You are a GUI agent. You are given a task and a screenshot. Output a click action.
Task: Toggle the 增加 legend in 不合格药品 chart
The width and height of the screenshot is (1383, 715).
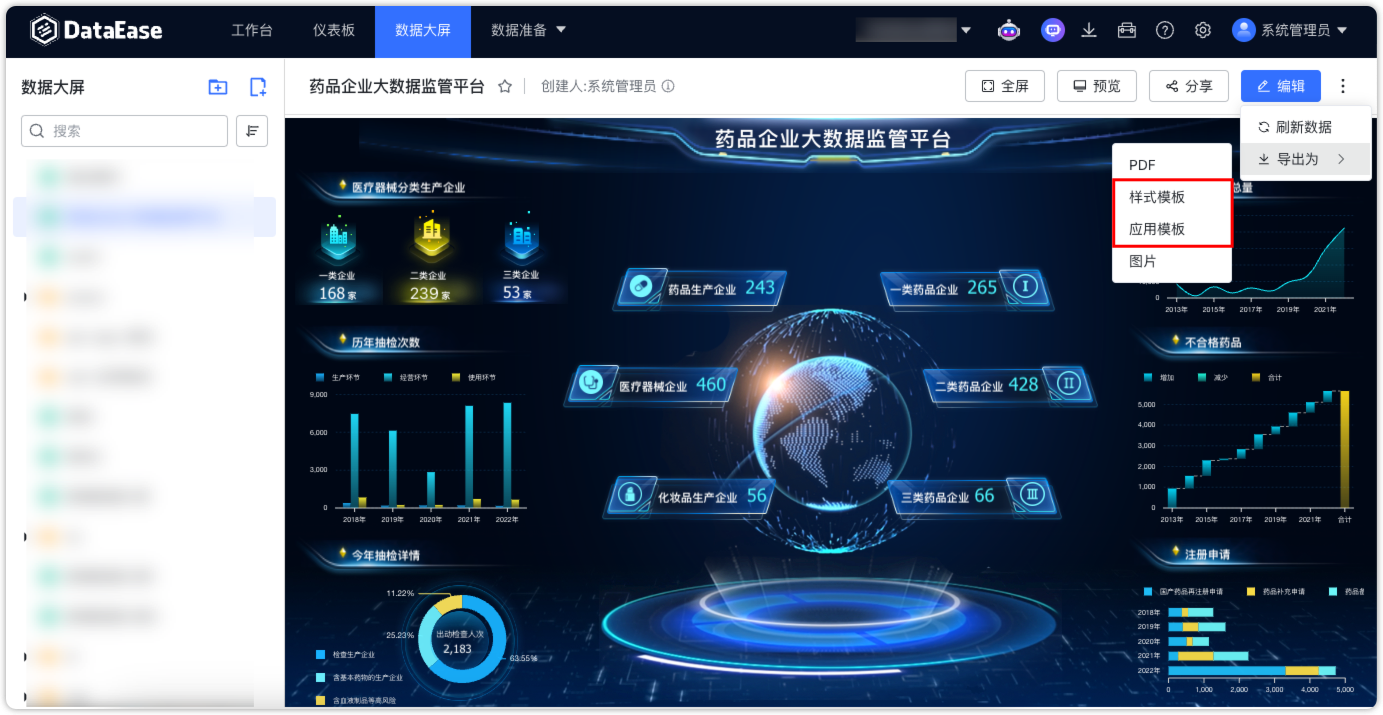tap(1160, 377)
